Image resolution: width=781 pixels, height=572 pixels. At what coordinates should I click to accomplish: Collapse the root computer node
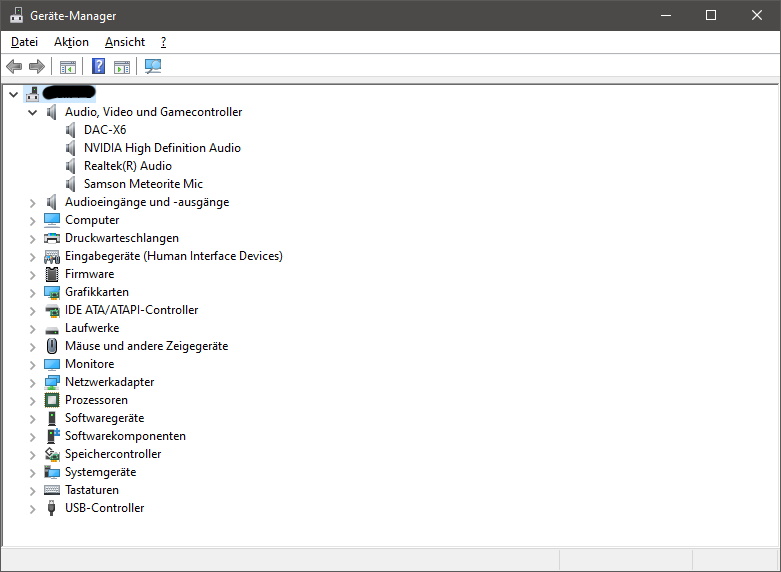(x=13, y=94)
